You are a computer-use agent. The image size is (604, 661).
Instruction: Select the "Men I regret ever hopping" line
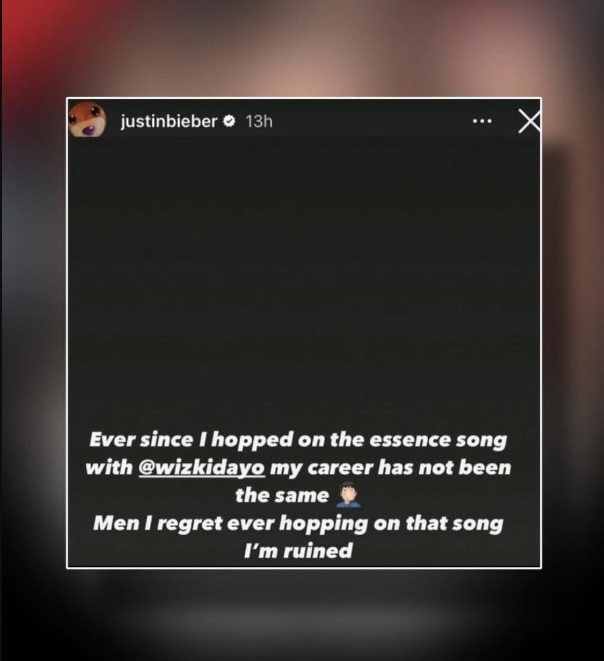point(298,524)
